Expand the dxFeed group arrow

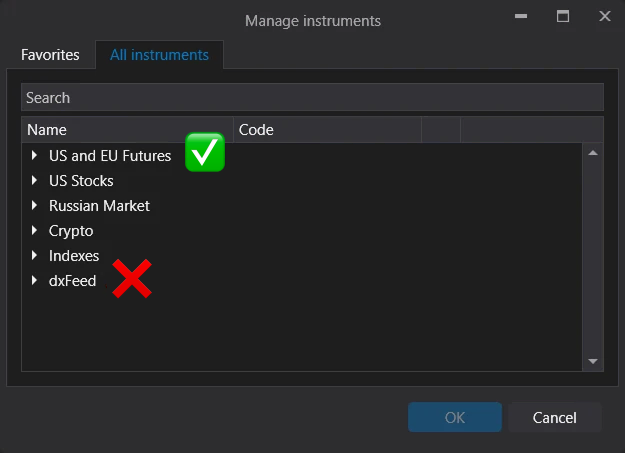coord(34,281)
